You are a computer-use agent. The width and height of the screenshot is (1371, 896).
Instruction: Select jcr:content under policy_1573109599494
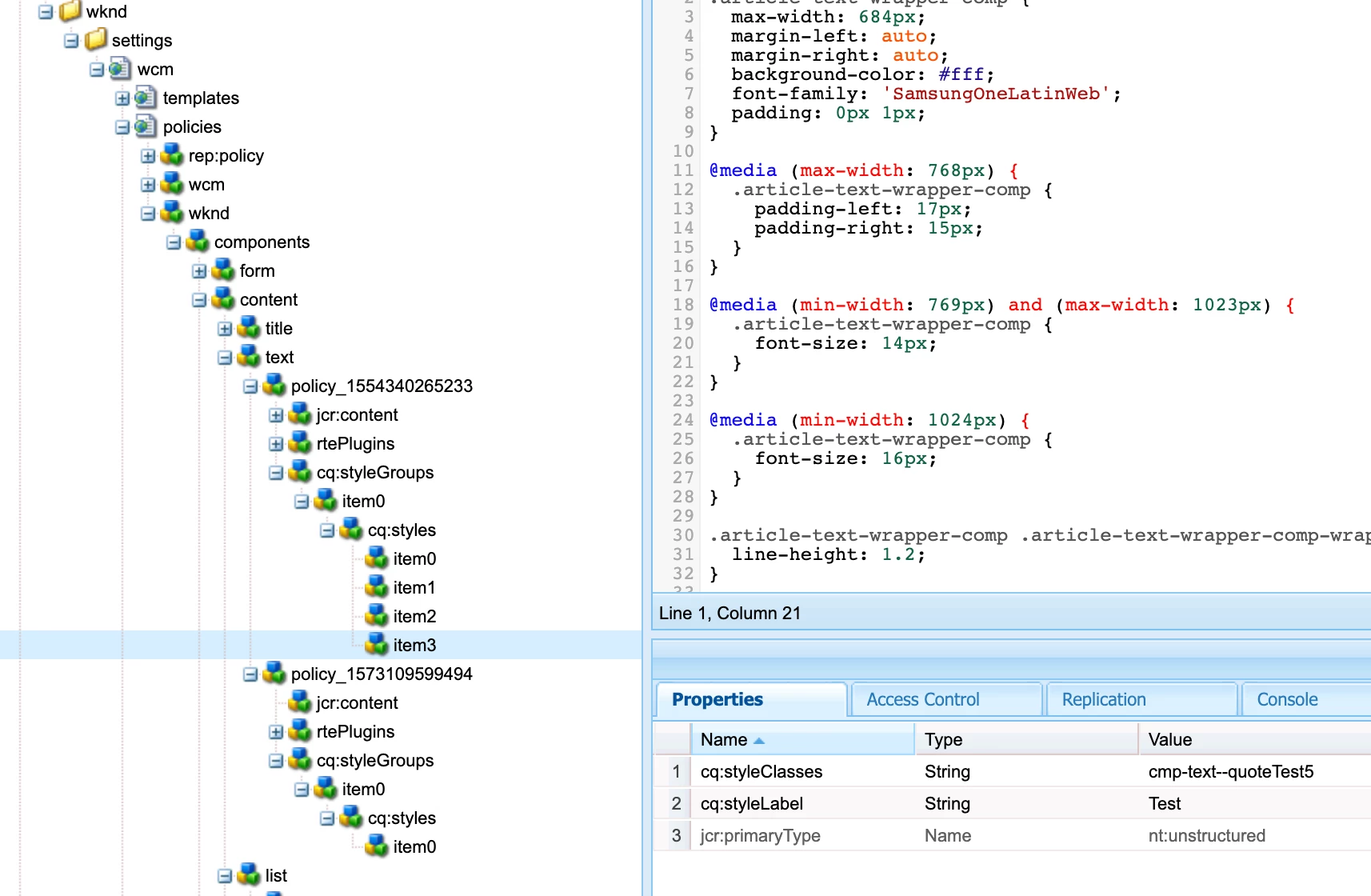[x=357, y=702]
